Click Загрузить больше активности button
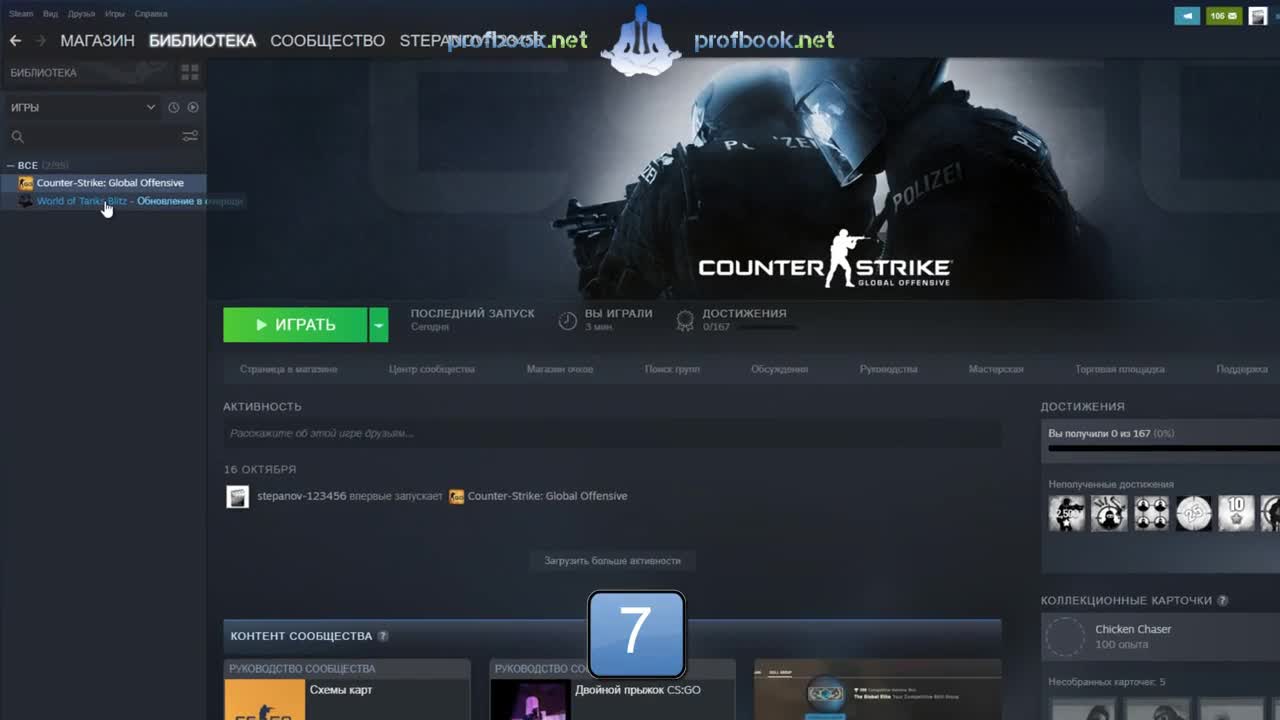 [612, 561]
